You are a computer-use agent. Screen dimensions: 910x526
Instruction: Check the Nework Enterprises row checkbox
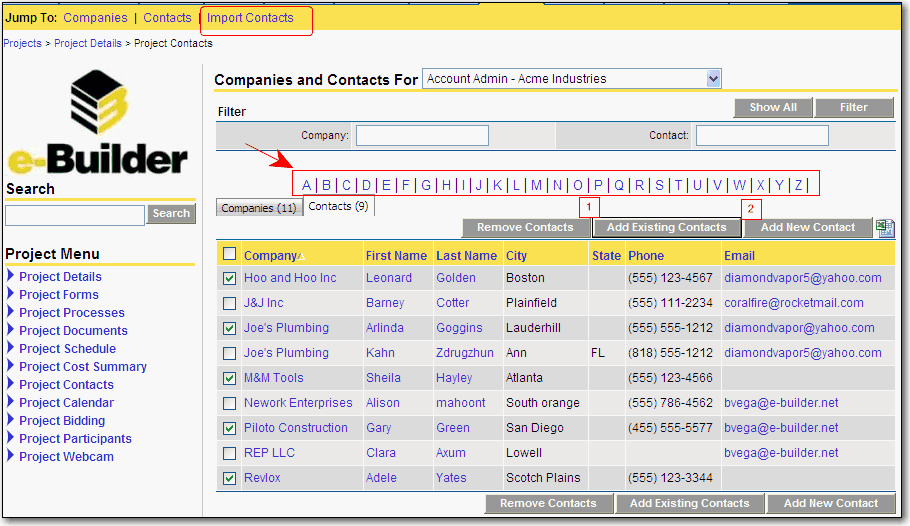pos(230,403)
